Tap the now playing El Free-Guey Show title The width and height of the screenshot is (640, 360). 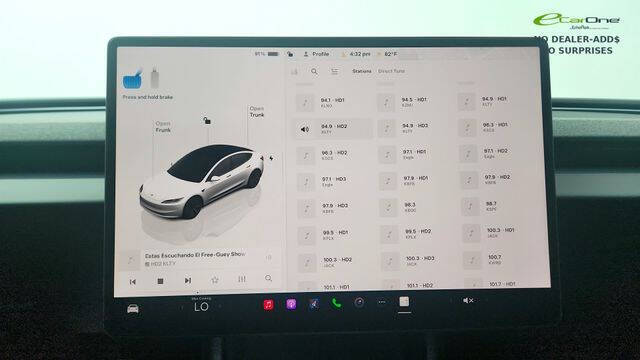pos(195,255)
